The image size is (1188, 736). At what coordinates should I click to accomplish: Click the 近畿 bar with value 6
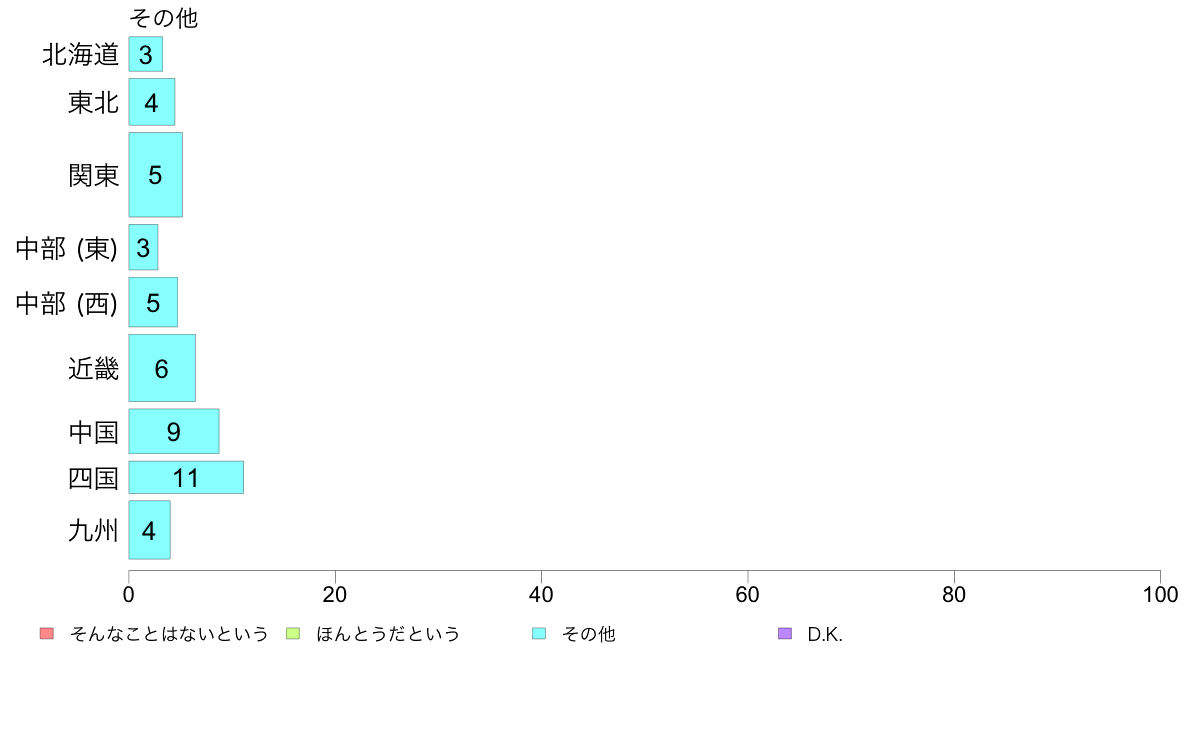(162, 368)
